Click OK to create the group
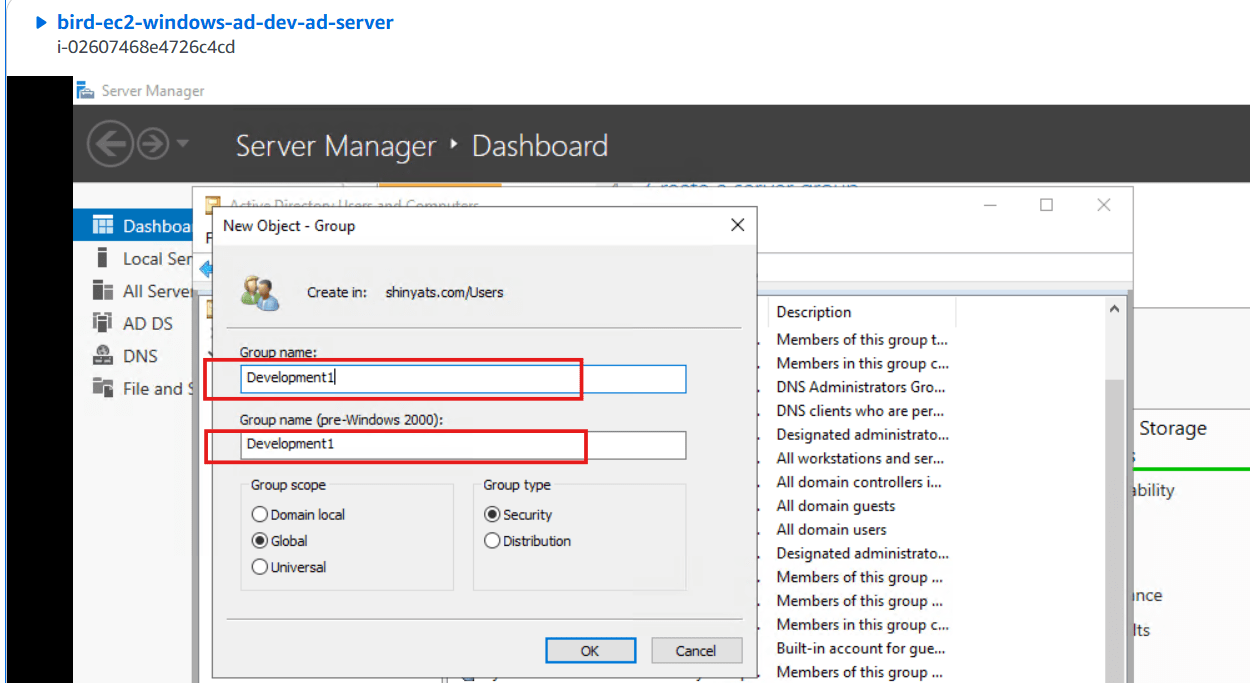 [590, 650]
